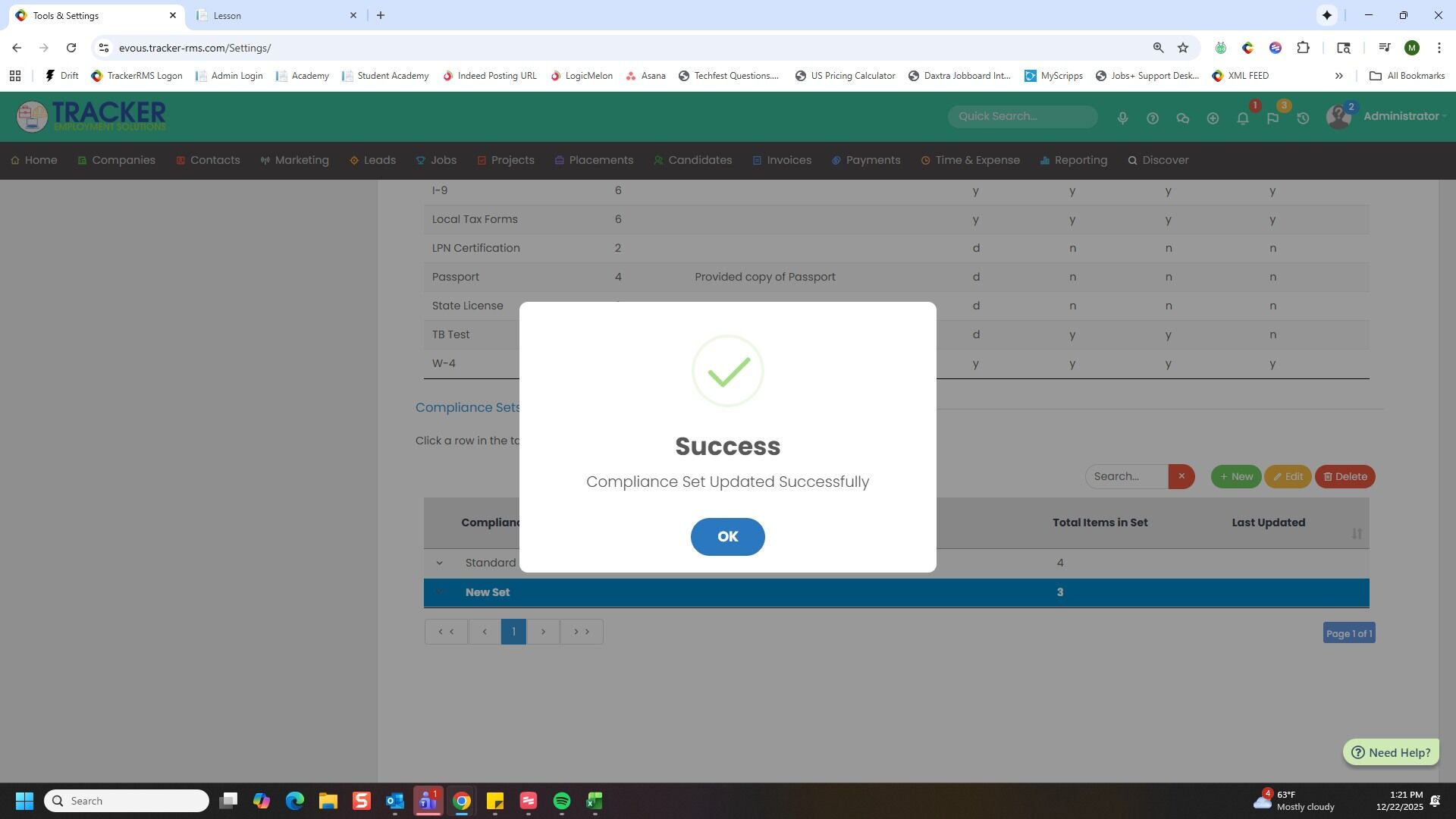This screenshot has height=819, width=1456.
Task: Open the Administrator user dropdown
Action: (x=1403, y=117)
